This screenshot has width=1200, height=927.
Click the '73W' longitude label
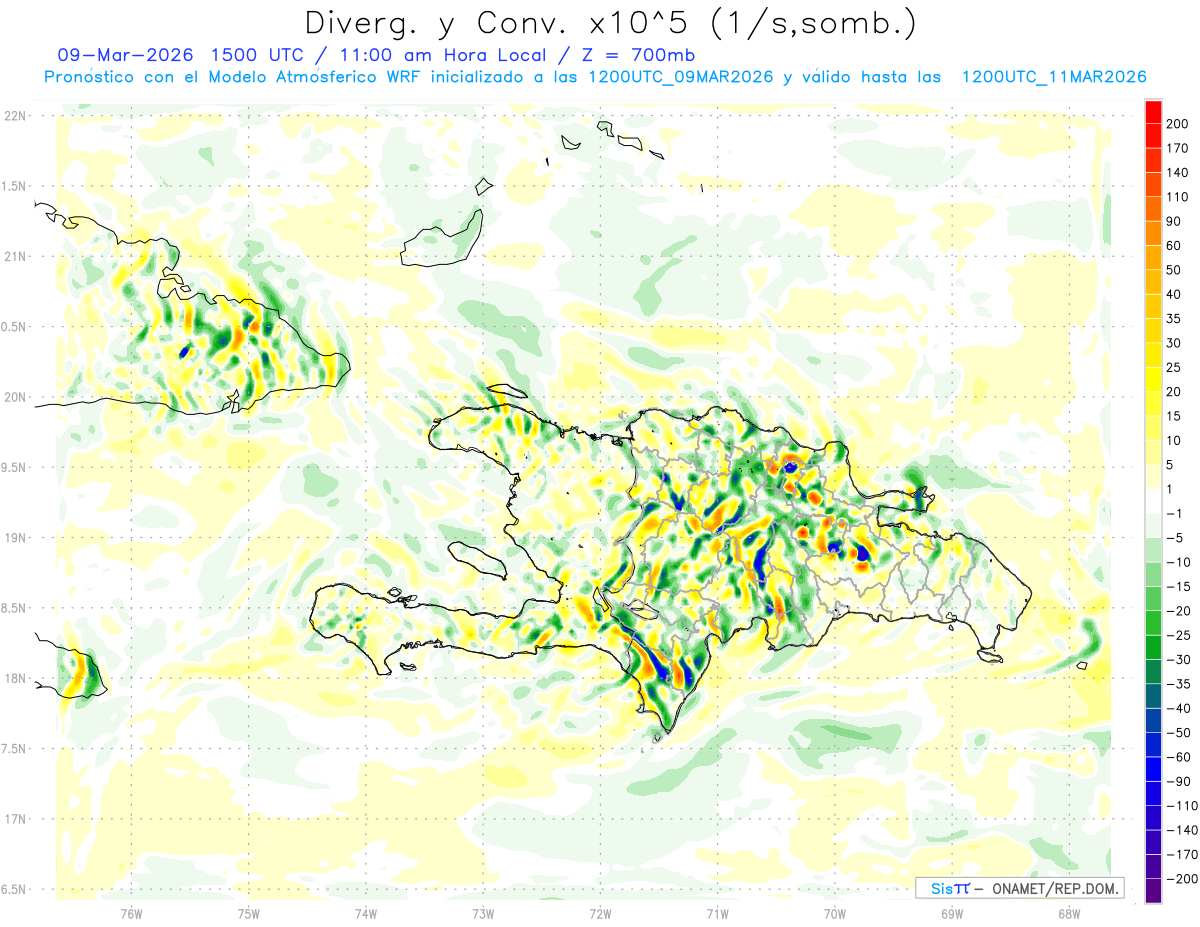tap(483, 914)
